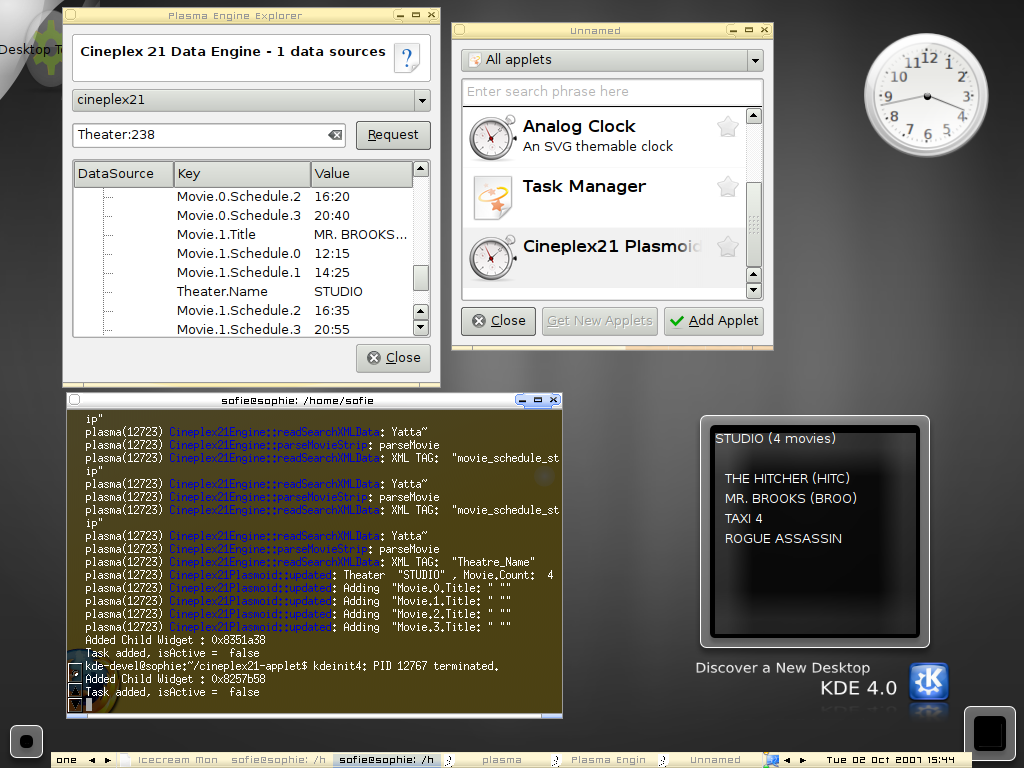
Task: Click the desktop pager label 'one'
Action: point(66,760)
